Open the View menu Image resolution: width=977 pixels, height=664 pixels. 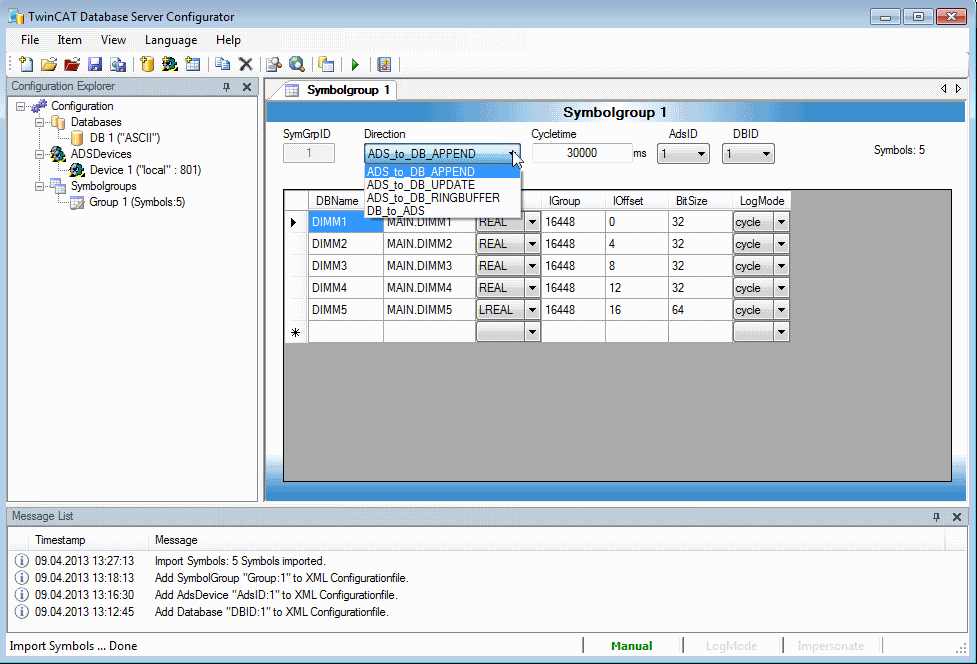(x=113, y=40)
